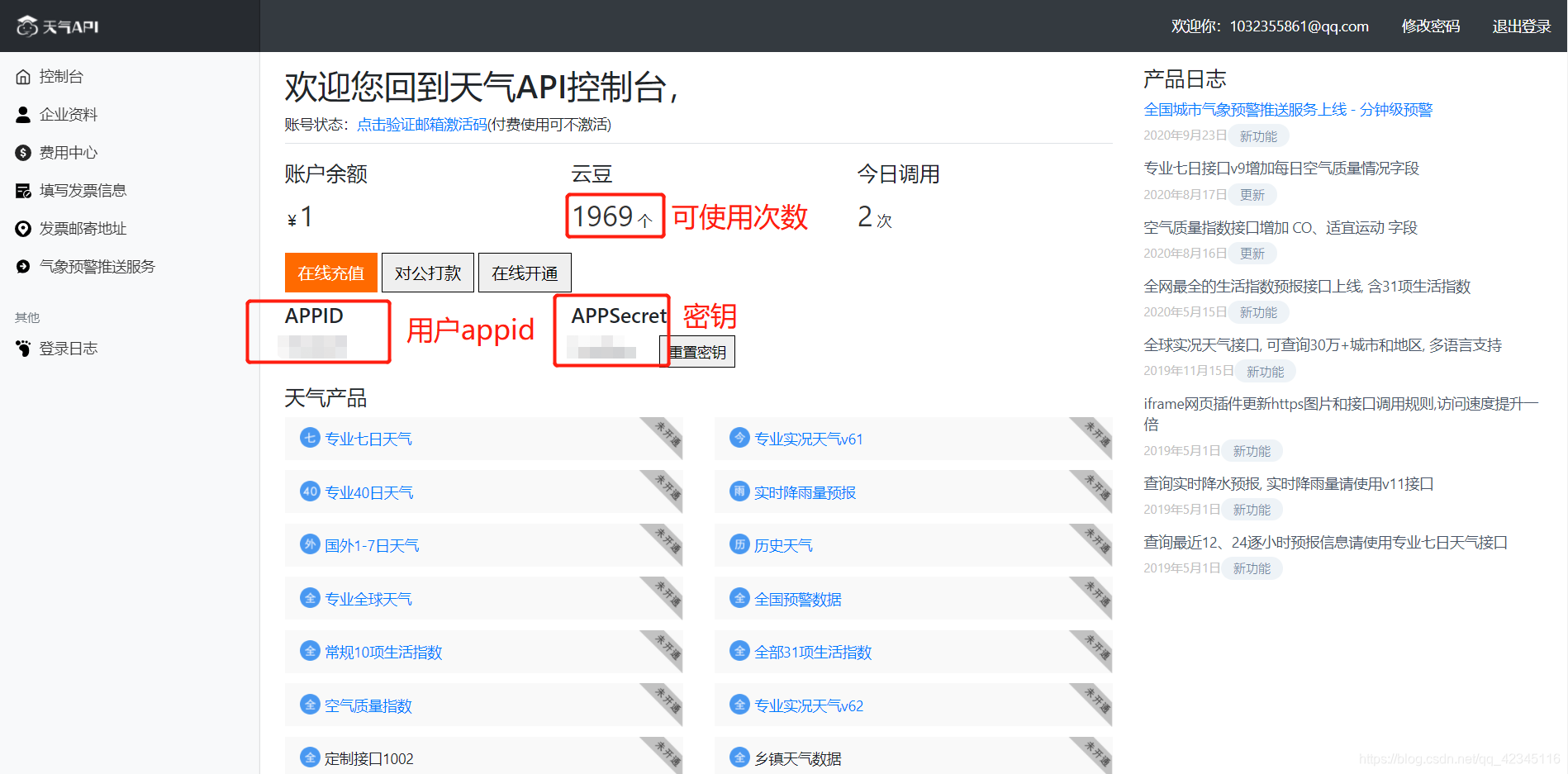Click the orange 在线充值 button

(x=331, y=273)
